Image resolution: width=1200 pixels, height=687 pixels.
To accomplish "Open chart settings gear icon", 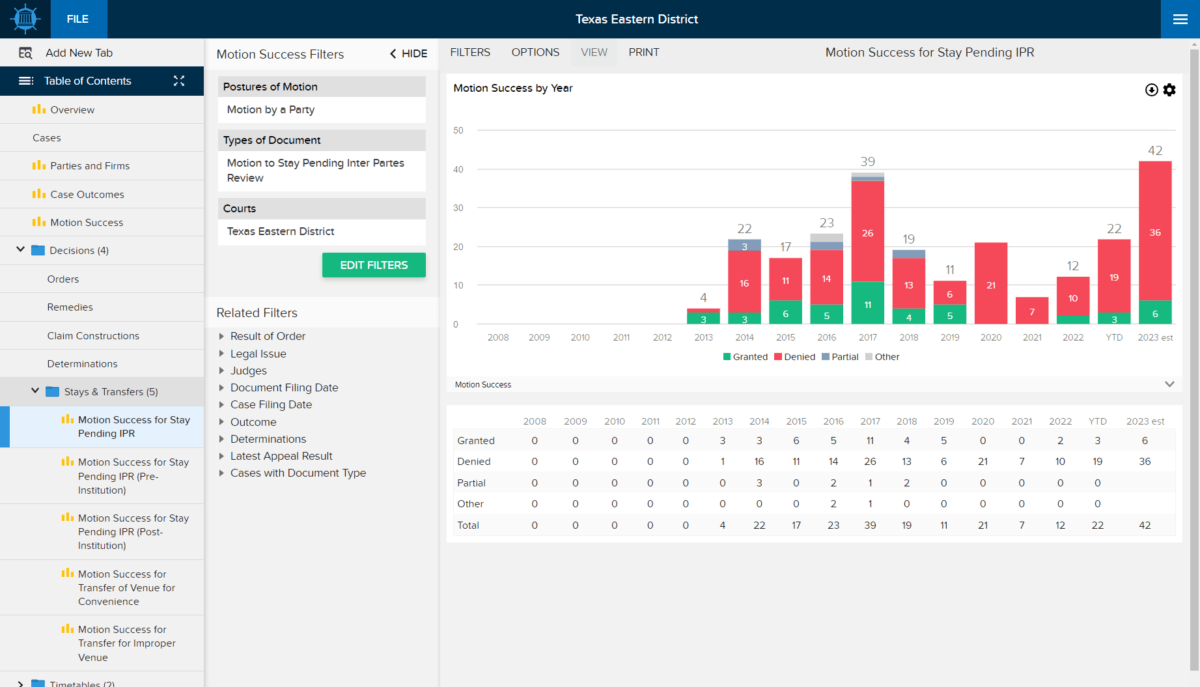I will point(1170,90).
